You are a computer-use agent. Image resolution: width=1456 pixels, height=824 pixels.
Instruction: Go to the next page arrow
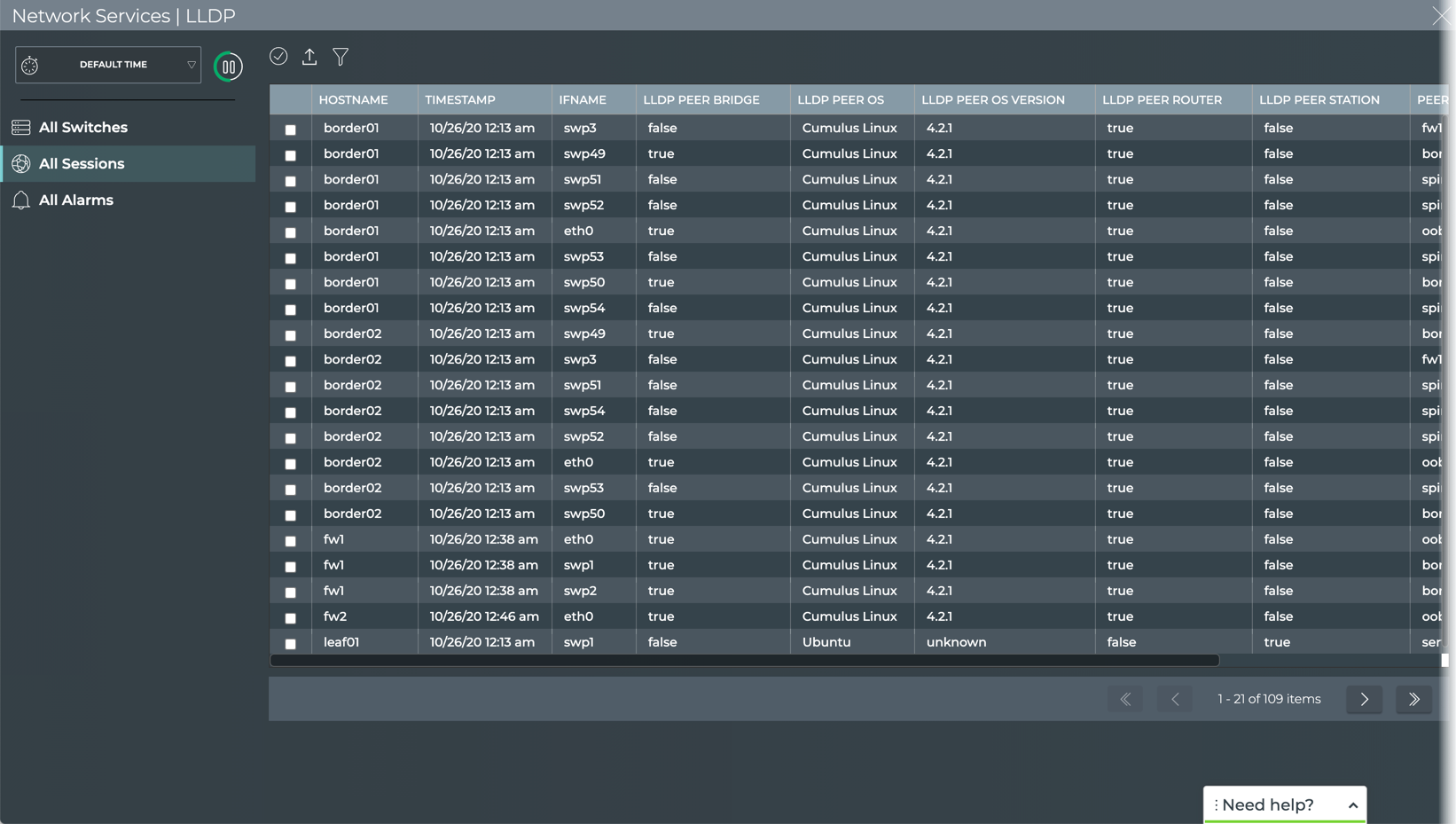[x=1364, y=699]
